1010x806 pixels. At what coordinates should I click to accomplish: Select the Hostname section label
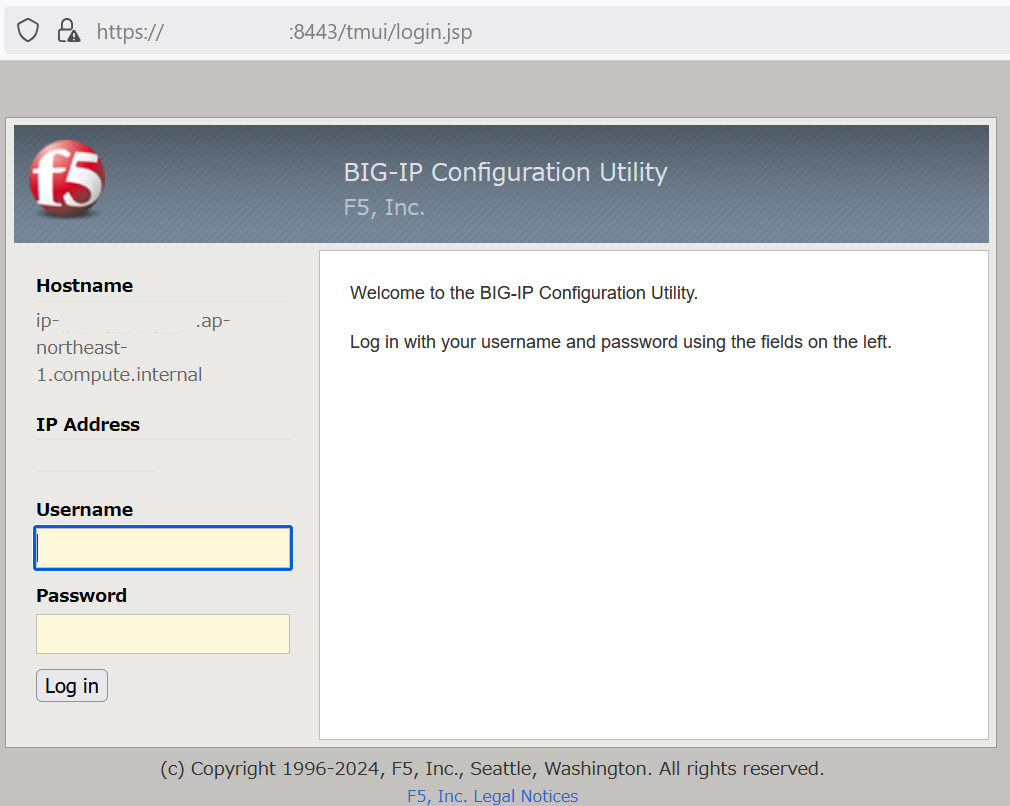pyautogui.click(x=84, y=285)
